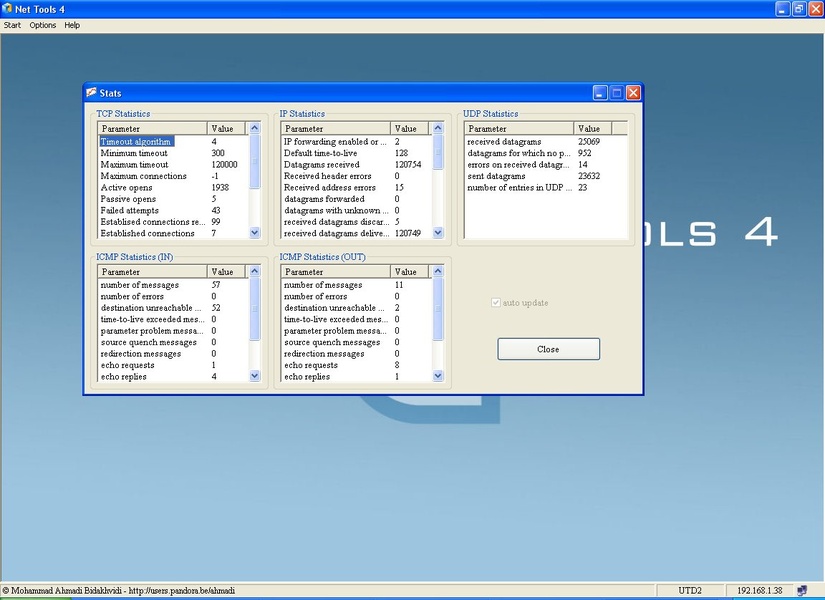825x600 pixels.
Task: Open the Help menu
Action: pos(72,25)
